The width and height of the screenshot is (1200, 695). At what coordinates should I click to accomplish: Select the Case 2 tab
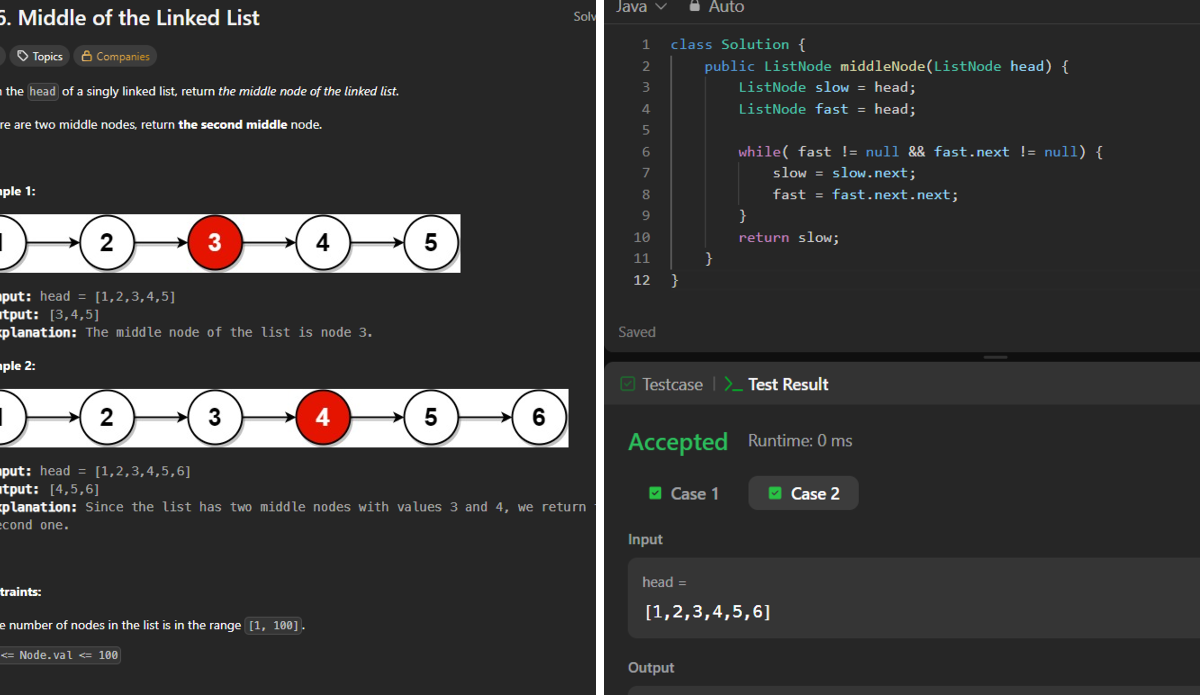click(803, 493)
